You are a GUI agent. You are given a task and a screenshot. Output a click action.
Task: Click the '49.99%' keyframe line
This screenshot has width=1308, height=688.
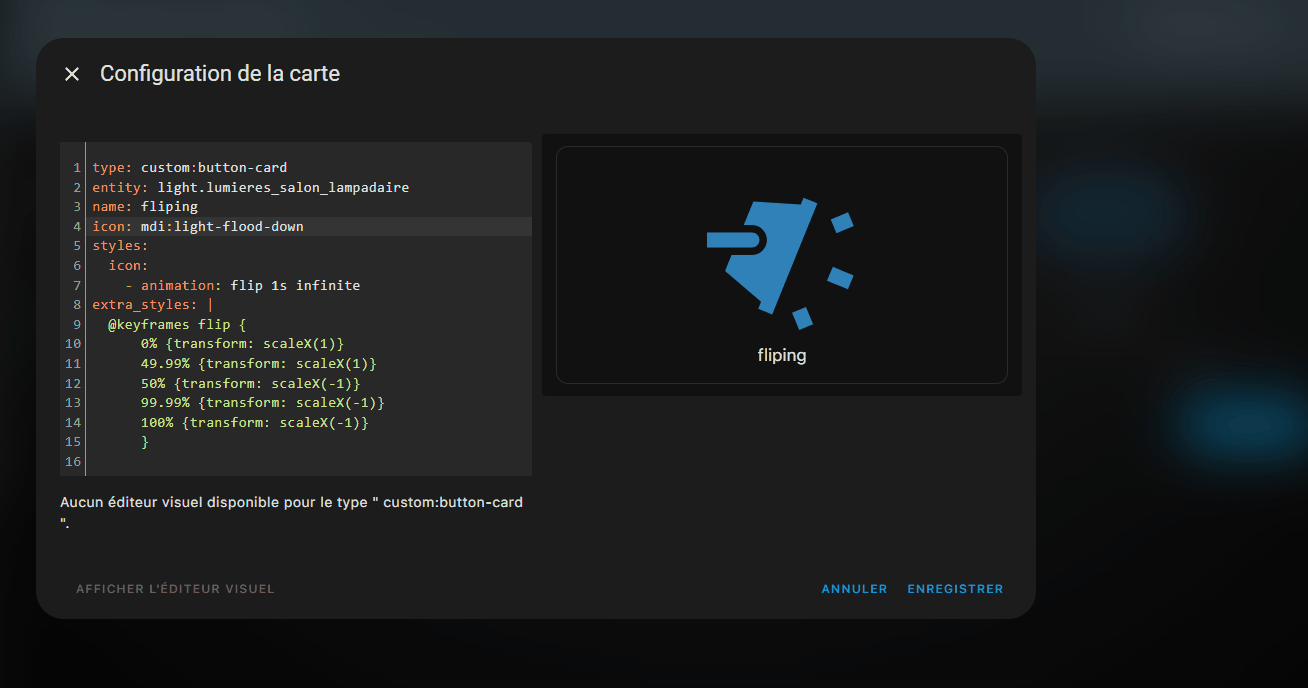(258, 364)
